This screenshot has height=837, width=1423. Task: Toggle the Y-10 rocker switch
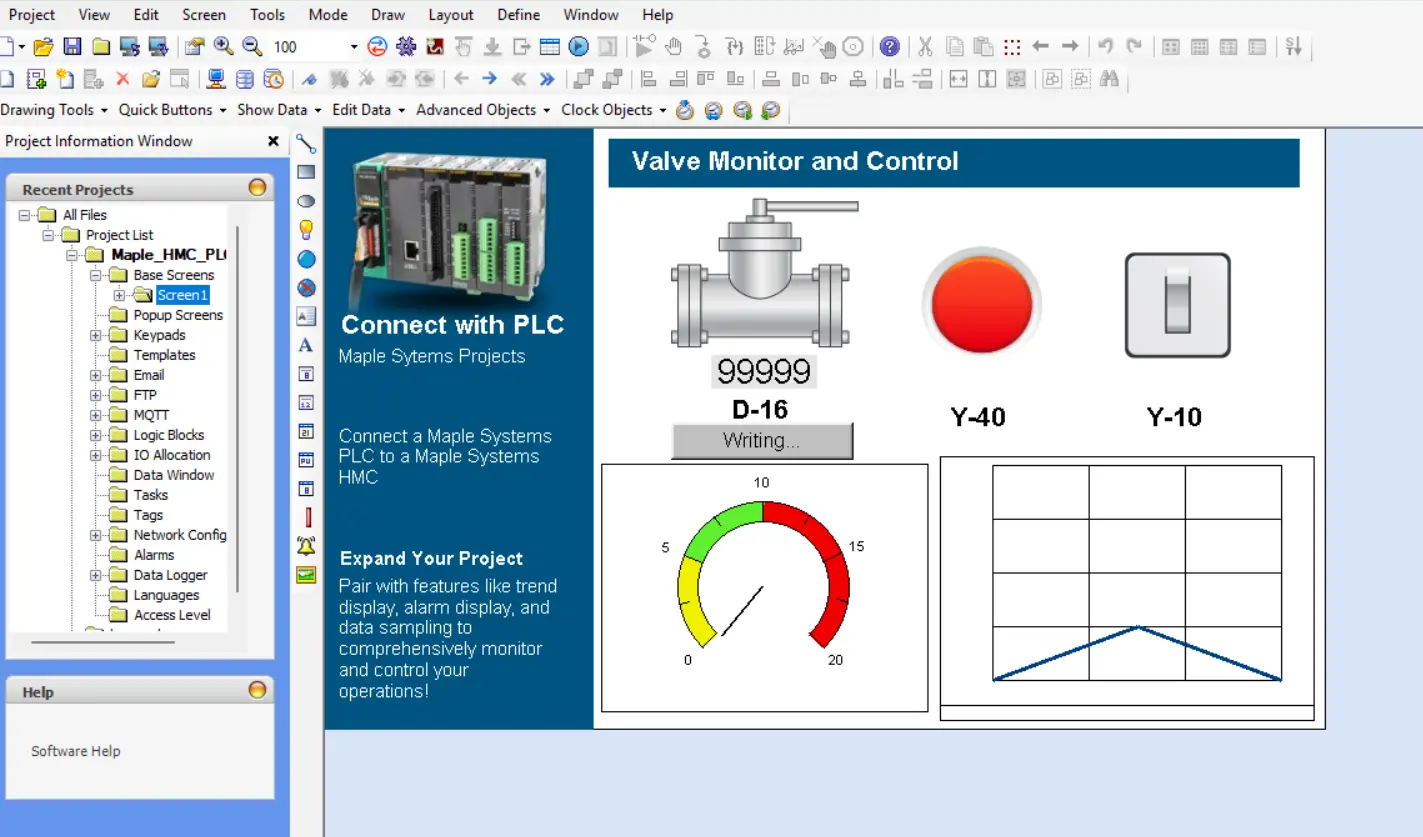1177,305
